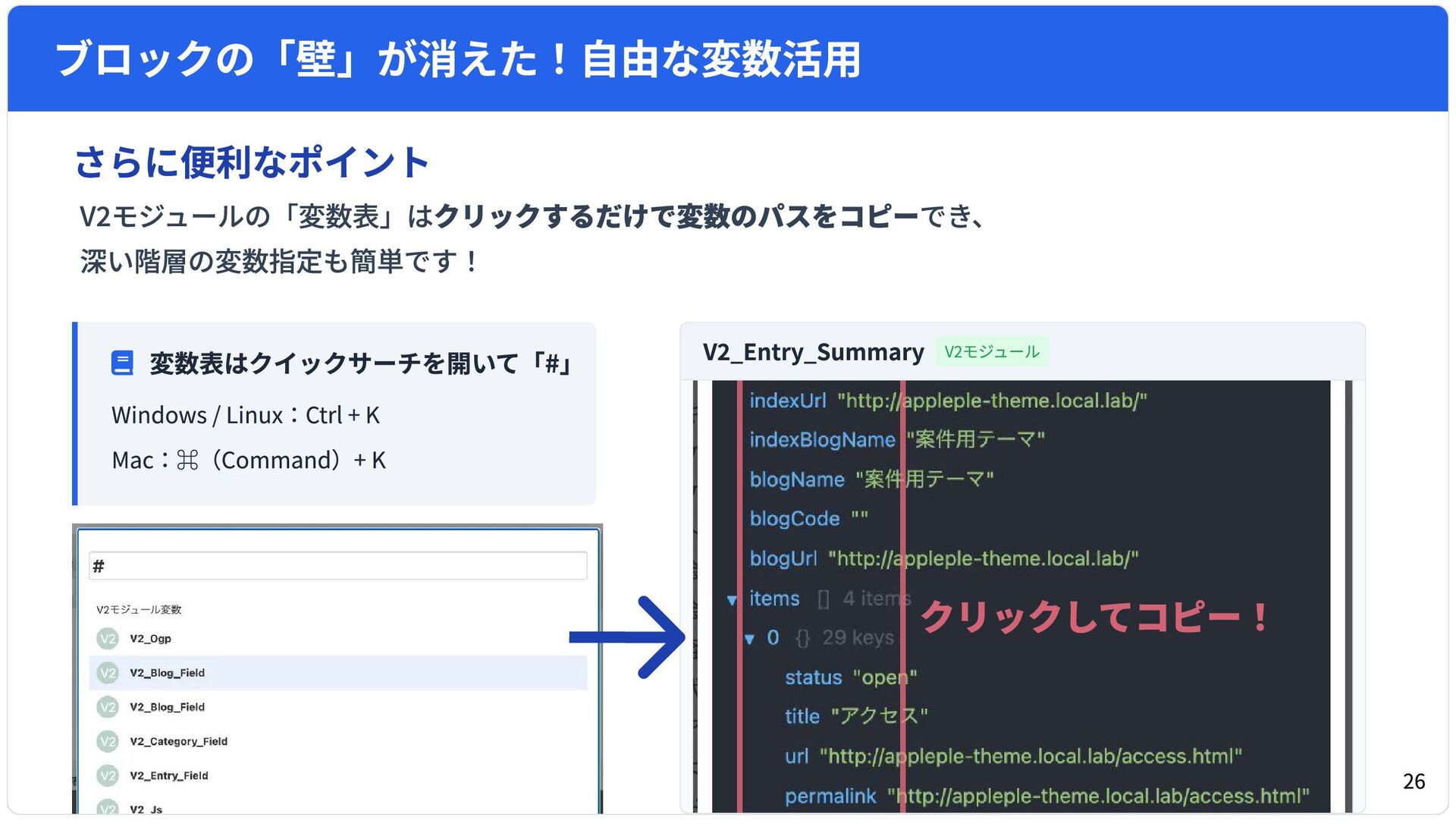
Task: Click into the quick search field containing #
Action: click(338, 566)
